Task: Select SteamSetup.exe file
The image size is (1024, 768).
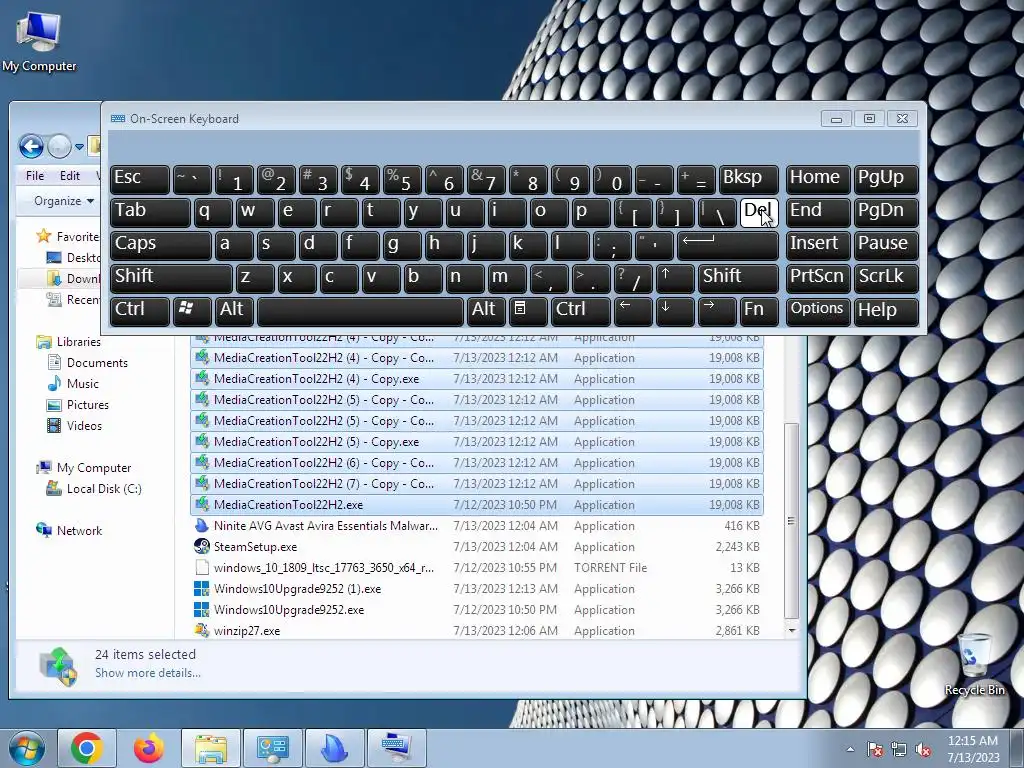Action: [477, 547]
